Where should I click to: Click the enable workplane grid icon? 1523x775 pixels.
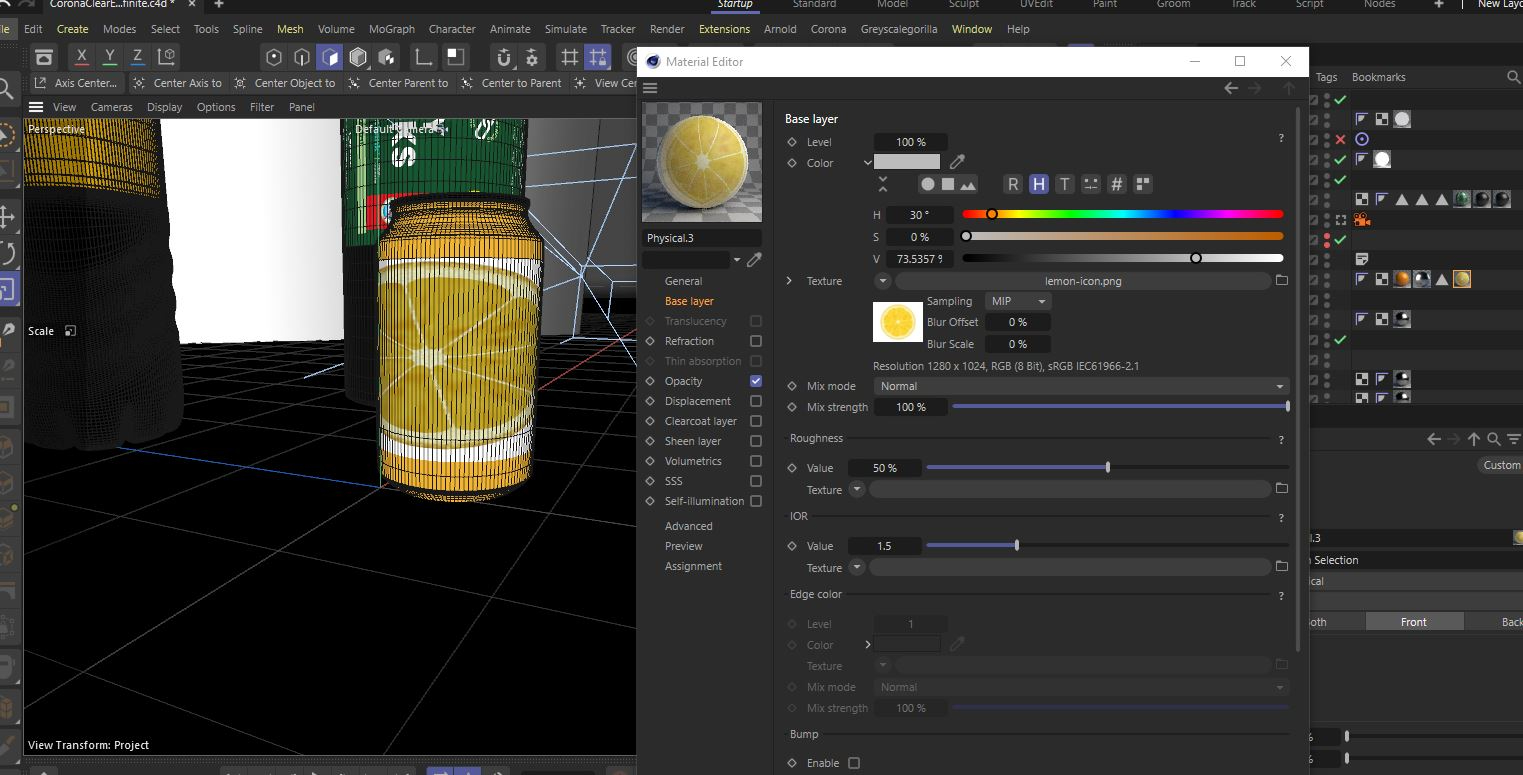(x=569, y=57)
